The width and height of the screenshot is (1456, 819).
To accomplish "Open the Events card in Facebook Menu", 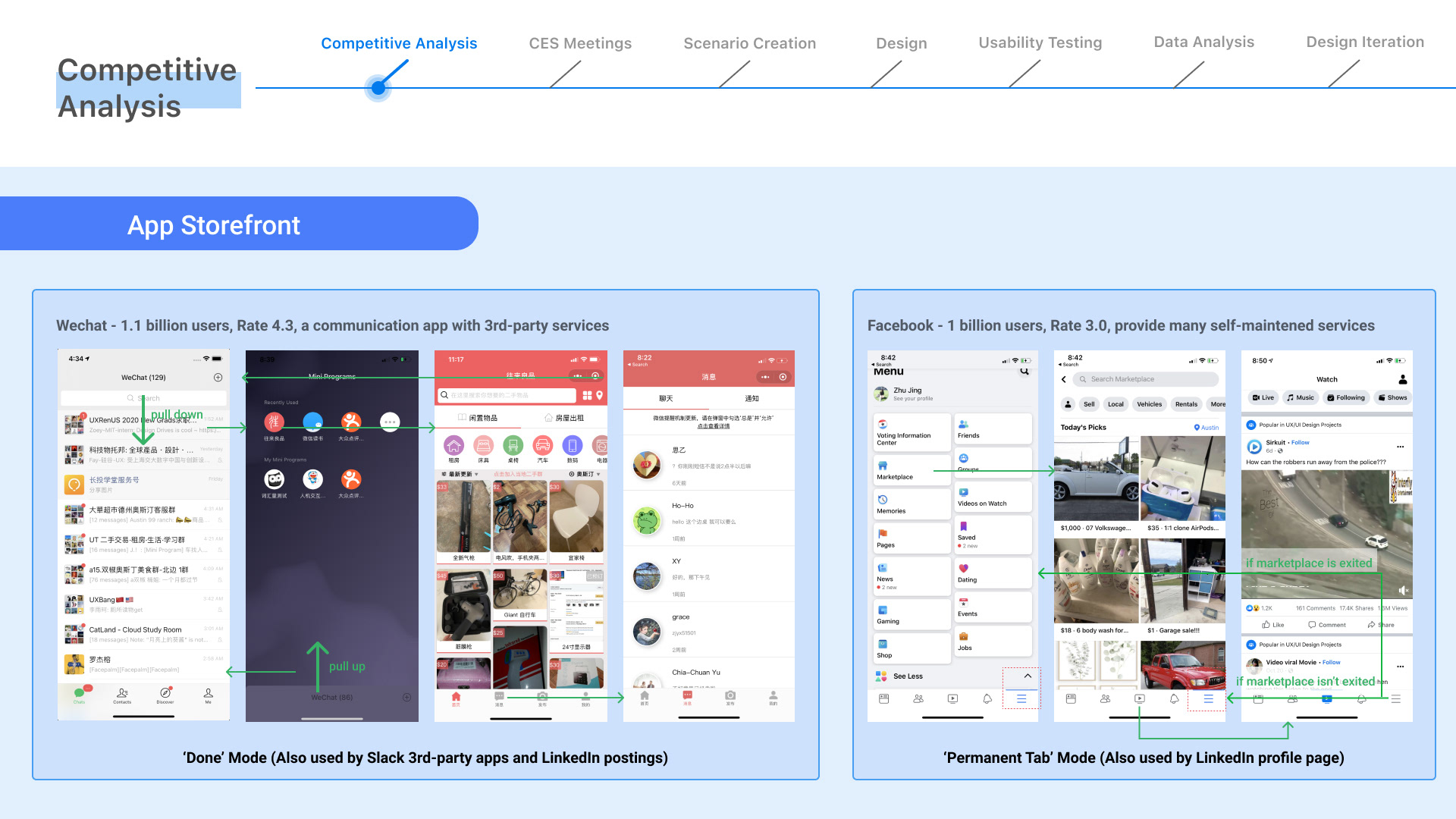I will pyautogui.click(x=993, y=607).
